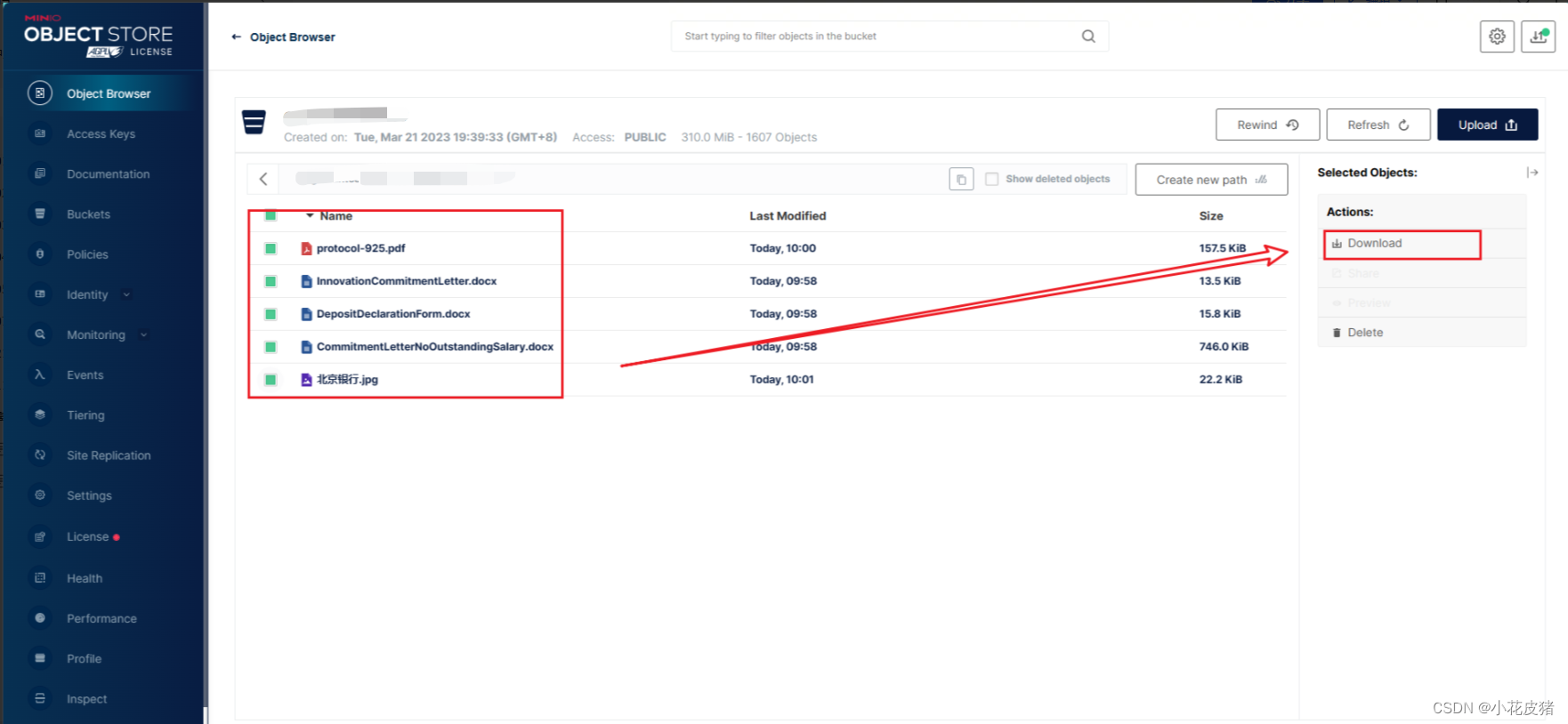The width and height of the screenshot is (1568, 724).
Task: Expand the Identity menu chevron
Action: pyautogui.click(x=125, y=294)
